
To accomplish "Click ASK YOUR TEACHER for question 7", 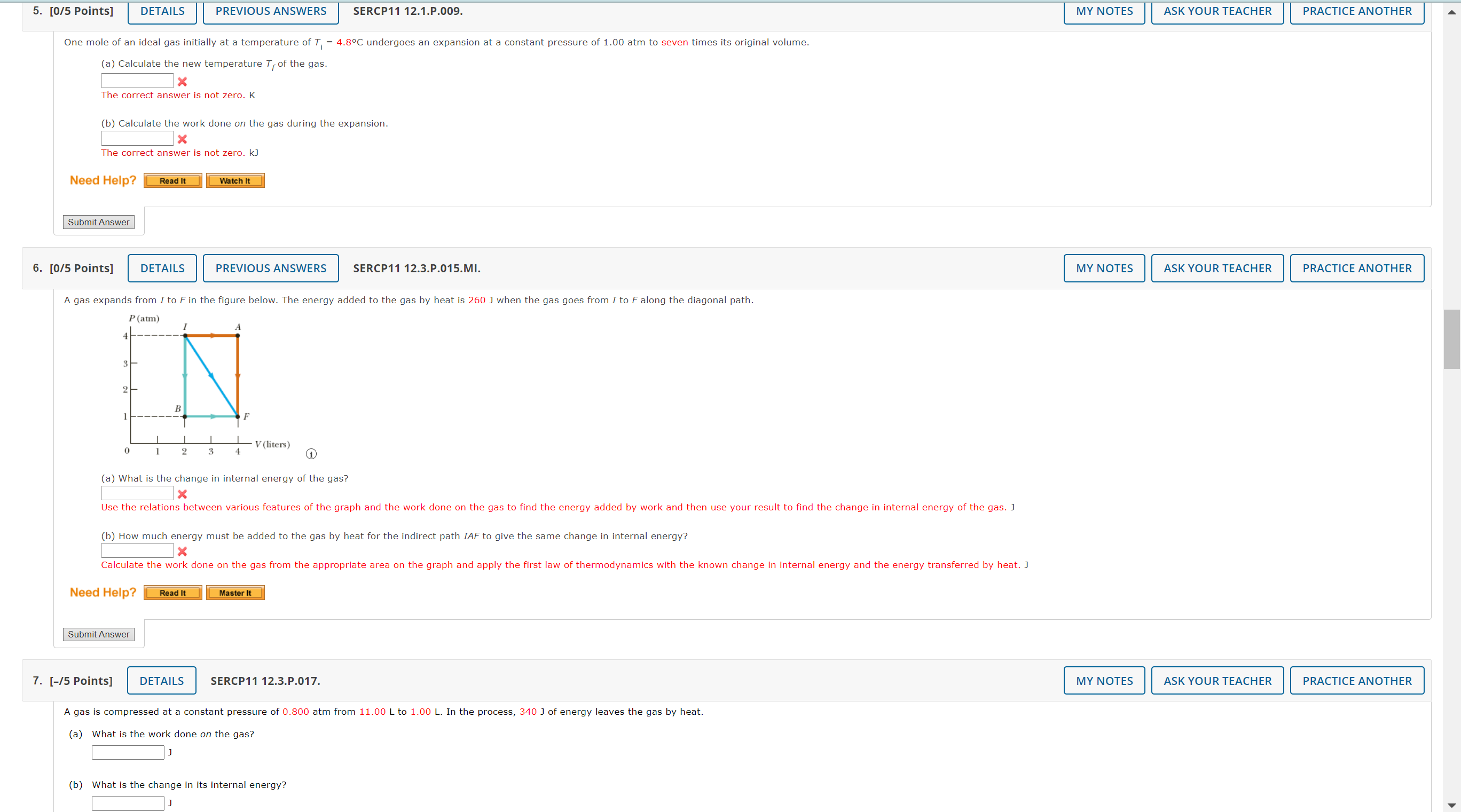I will point(1217,681).
